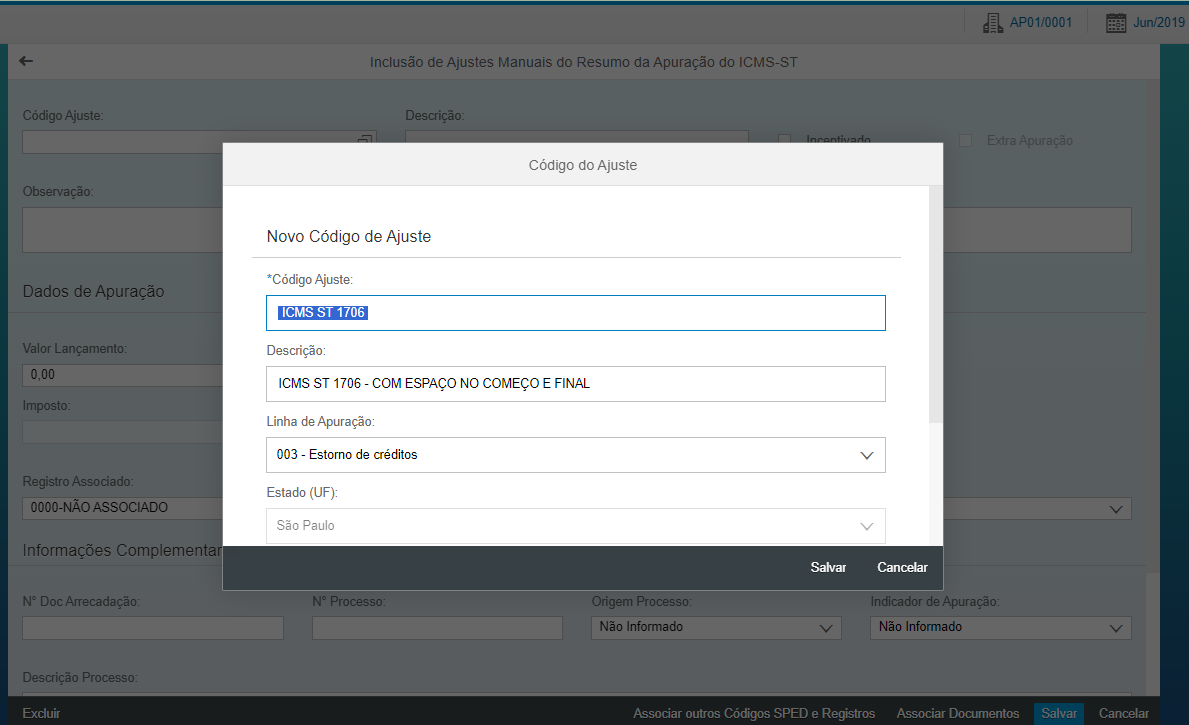Click the Valor Lançamento field showing 0,00
The height and width of the screenshot is (725, 1189).
[123, 375]
